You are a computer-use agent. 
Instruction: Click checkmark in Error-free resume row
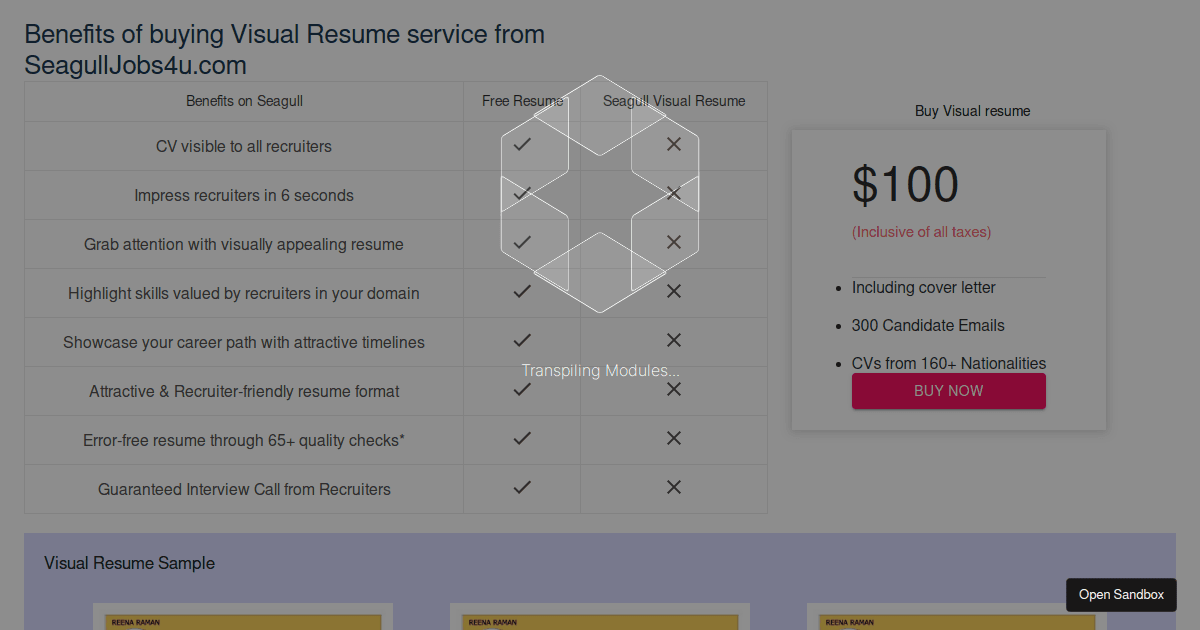pos(521,439)
